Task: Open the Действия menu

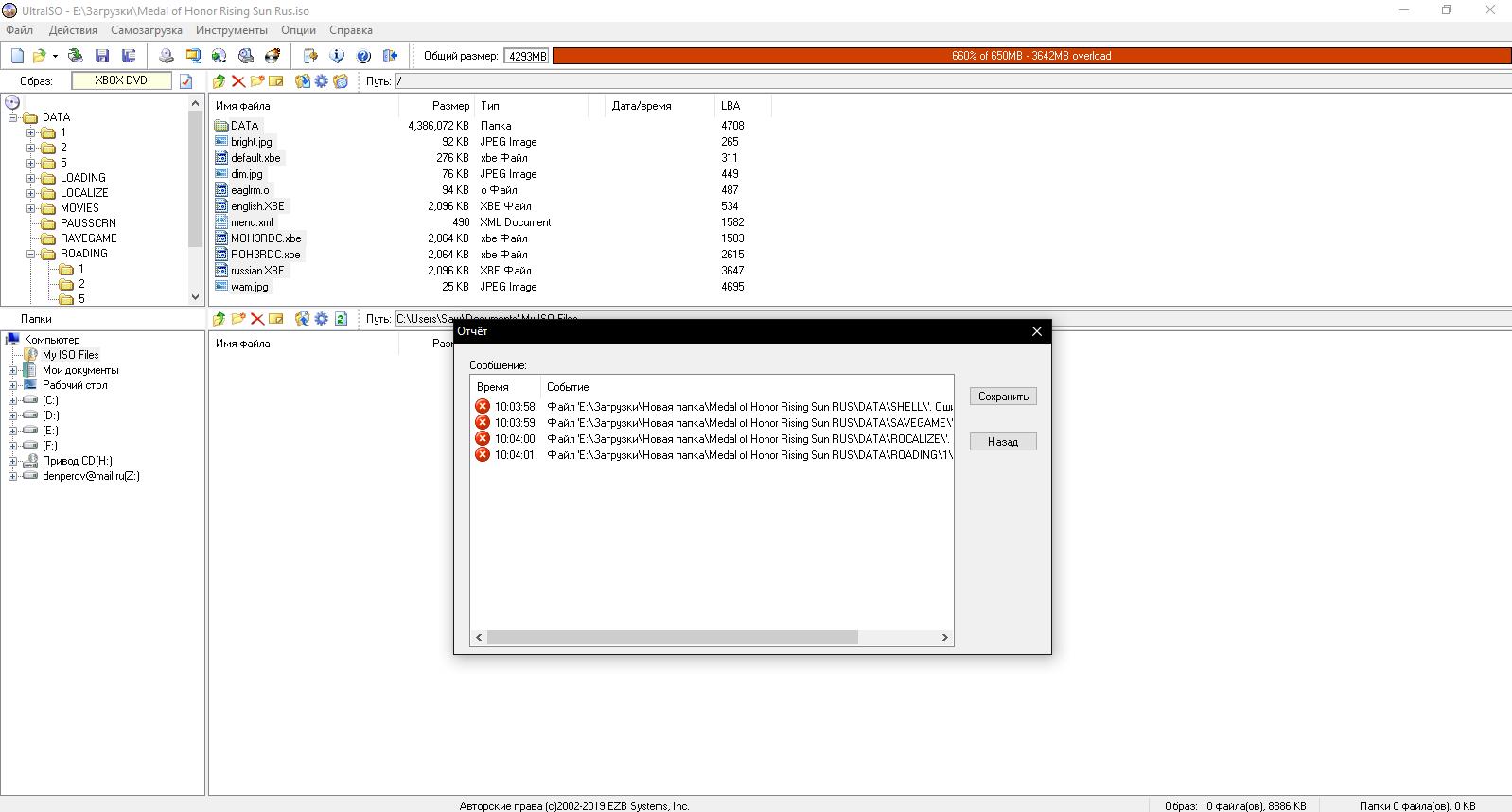Action: [x=73, y=30]
